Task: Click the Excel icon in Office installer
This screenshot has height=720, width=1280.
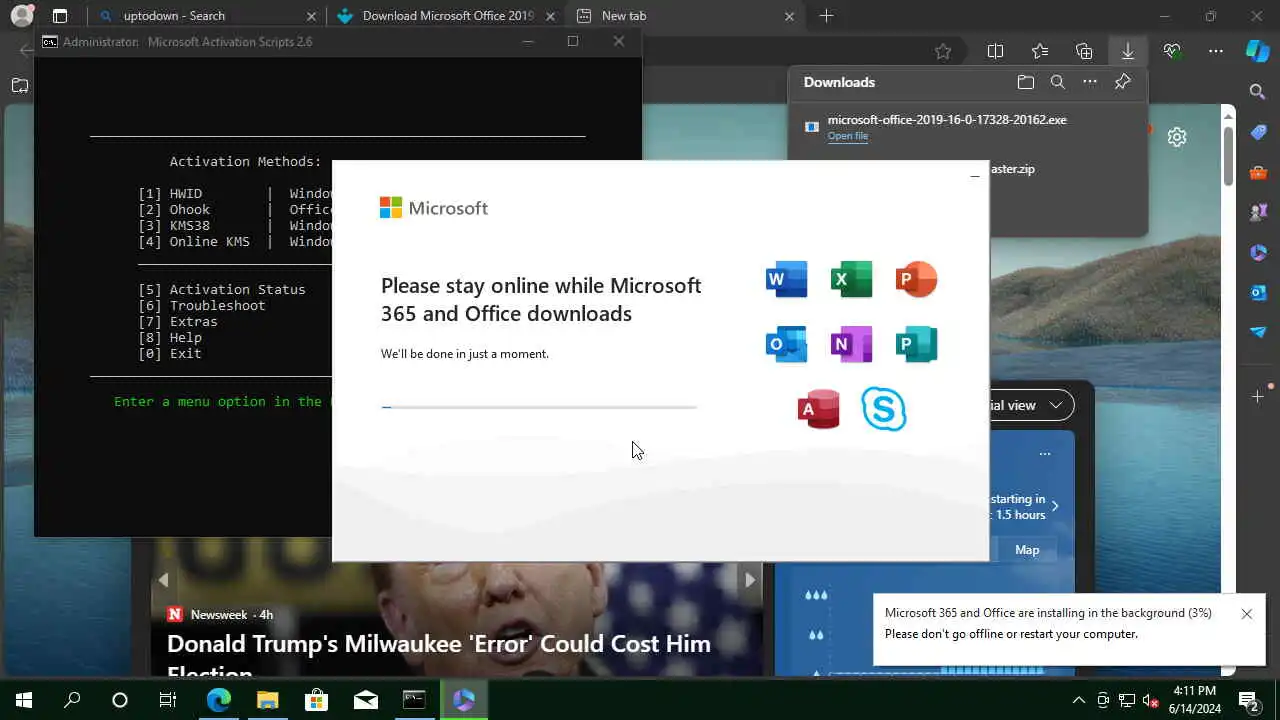Action: click(851, 279)
